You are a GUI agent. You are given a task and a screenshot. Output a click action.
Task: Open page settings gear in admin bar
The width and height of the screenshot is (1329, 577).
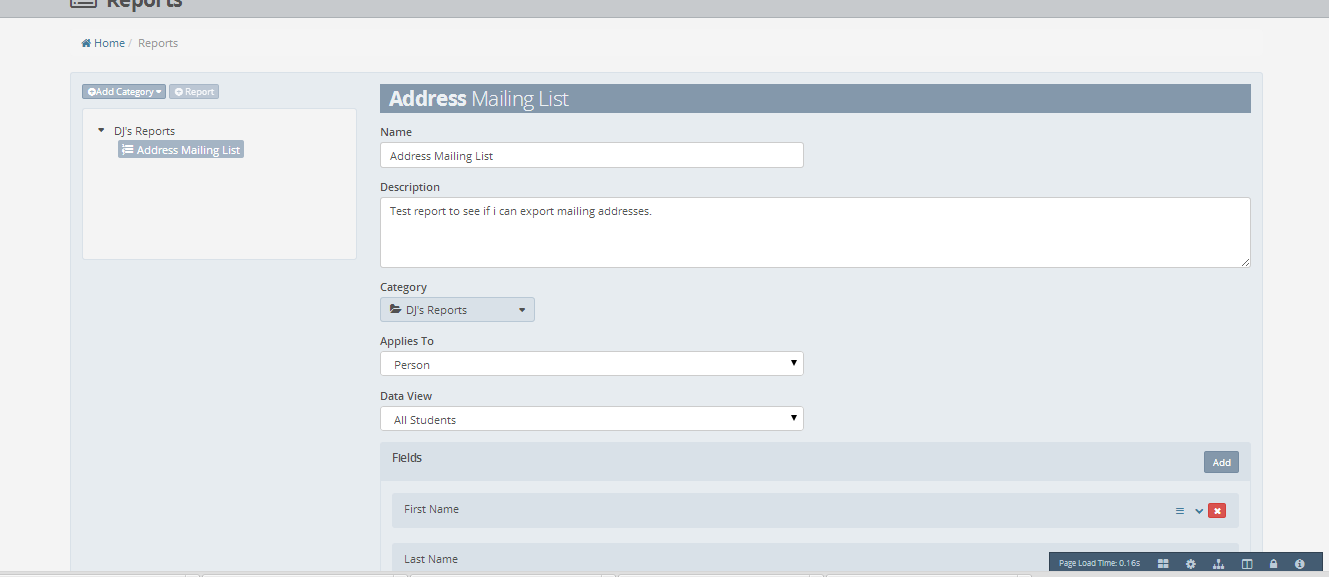(1191, 564)
